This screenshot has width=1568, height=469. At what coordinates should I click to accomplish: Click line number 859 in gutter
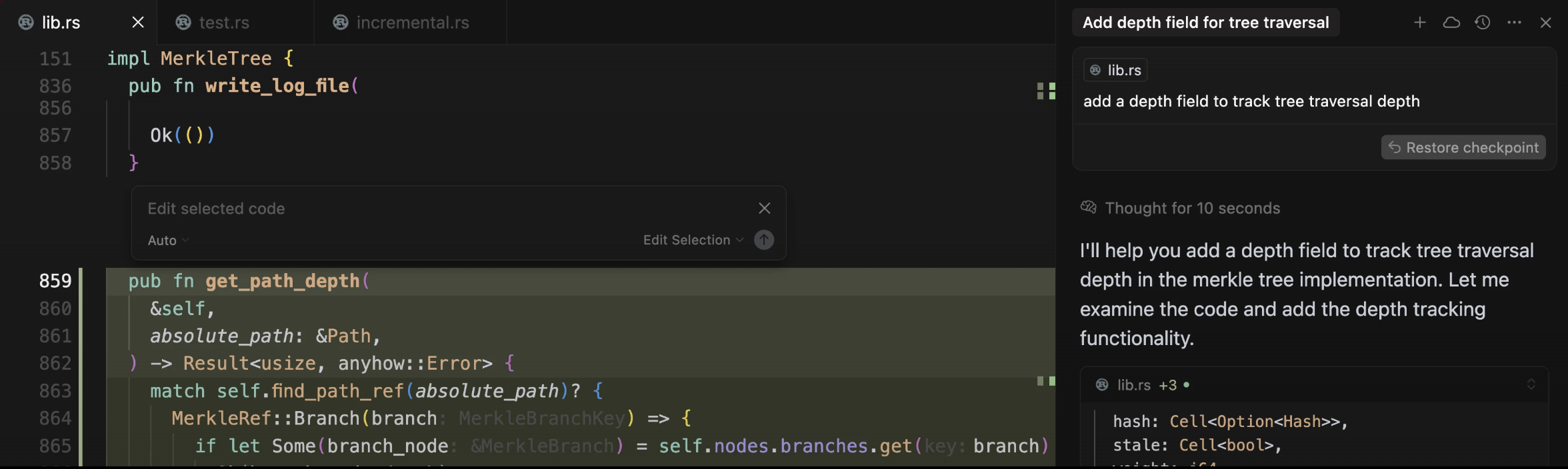55,281
